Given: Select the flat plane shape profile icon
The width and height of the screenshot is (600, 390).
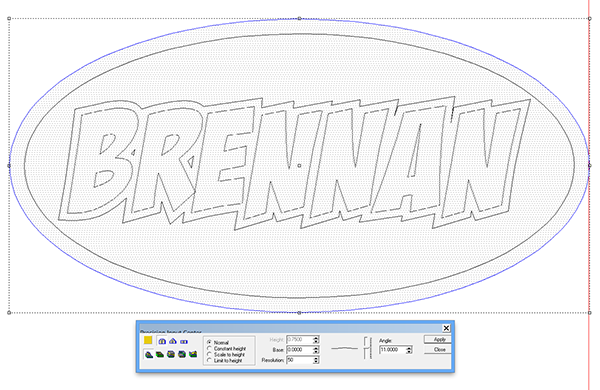Looking at the screenshot, I should click(184, 341).
